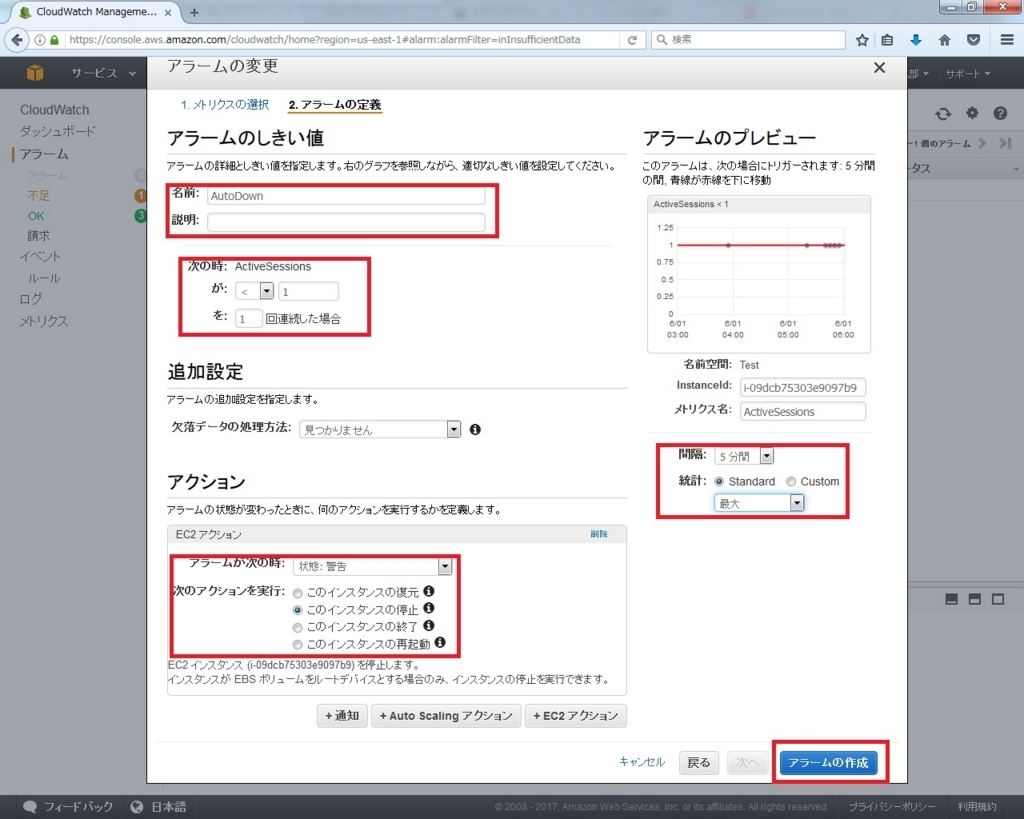Click the AWS cube logo icon
The width and height of the screenshot is (1024, 819).
coord(35,72)
